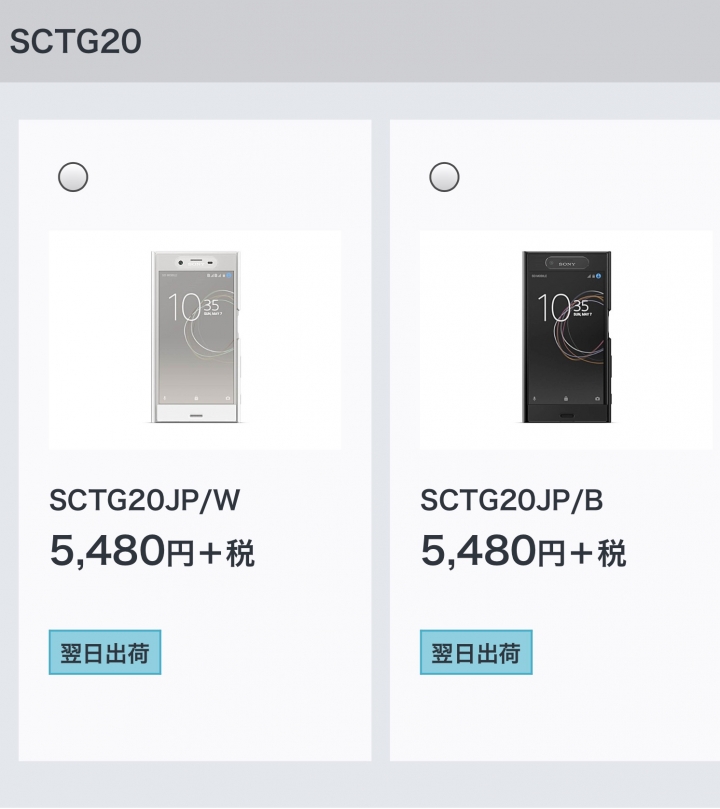Click the 10:35 clock on the black phone
Screen dimensions: 720x809
coord(565,306)
